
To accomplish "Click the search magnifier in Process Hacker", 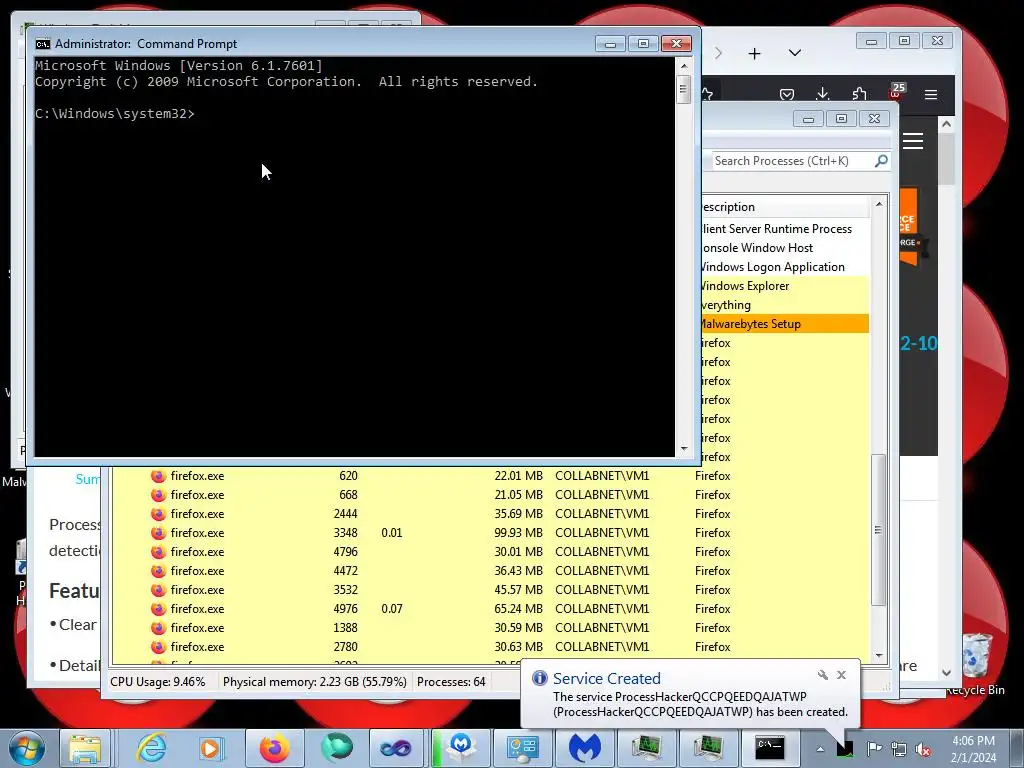I will click(x=881, y=161).
